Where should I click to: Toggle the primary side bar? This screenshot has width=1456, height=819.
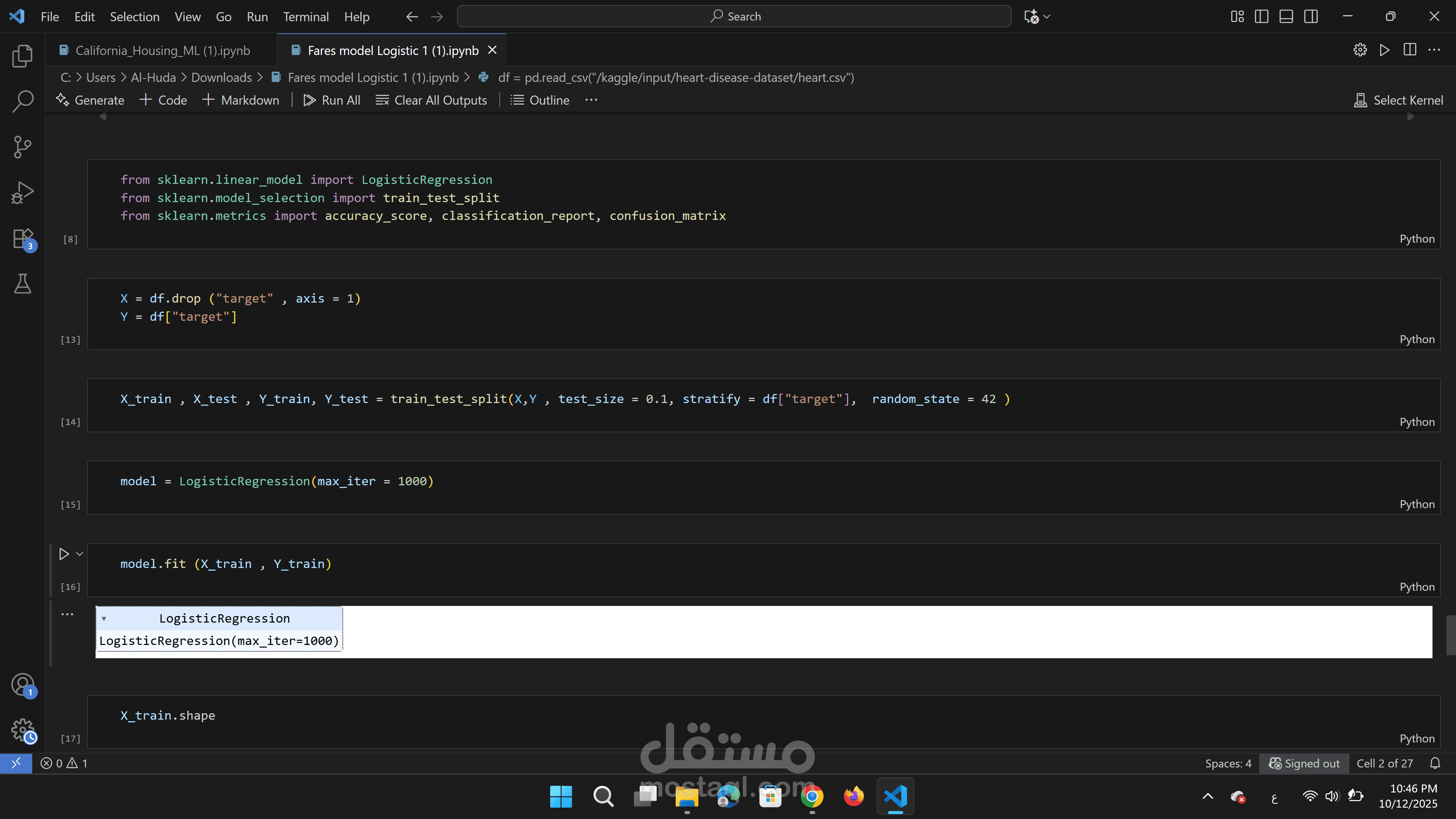[1261, 17]
